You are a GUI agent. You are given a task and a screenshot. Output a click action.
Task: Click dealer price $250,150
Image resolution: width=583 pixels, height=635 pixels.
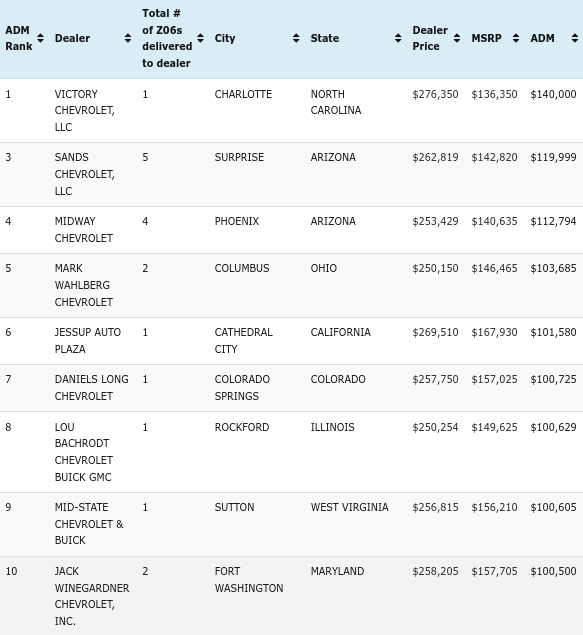(x=435, y=268)
